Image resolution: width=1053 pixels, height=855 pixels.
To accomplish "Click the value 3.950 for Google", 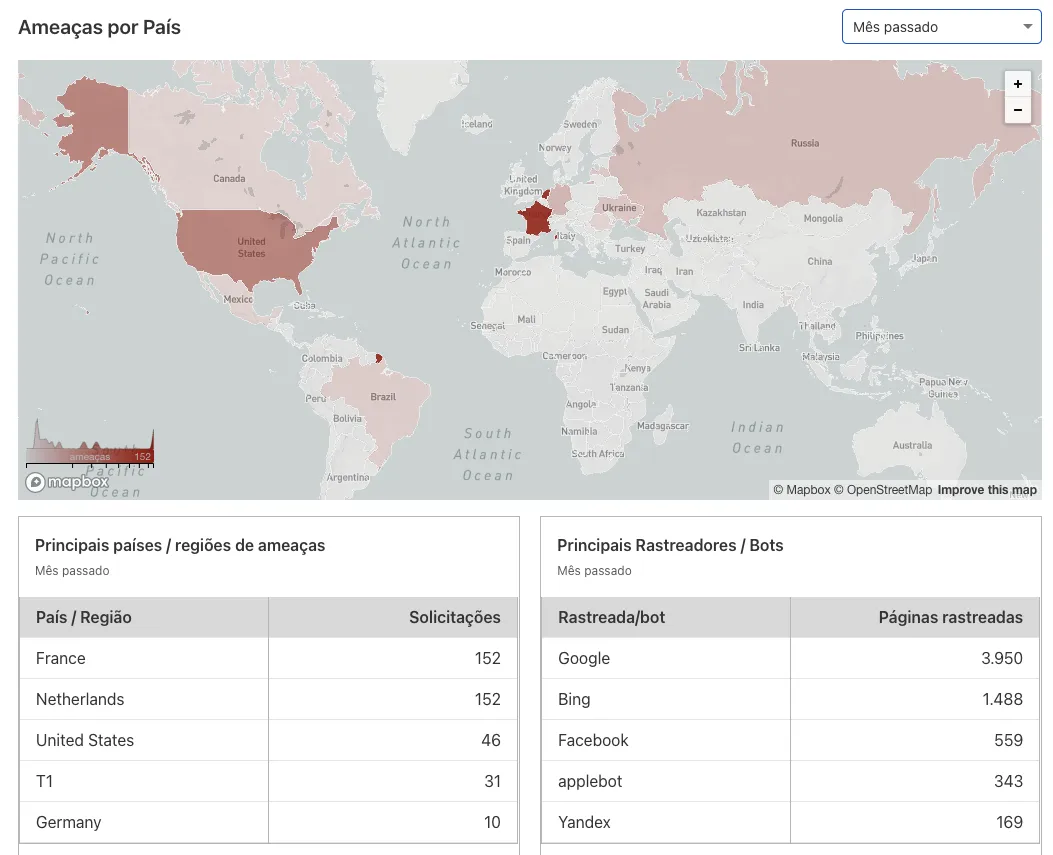I will (1002, 658).
